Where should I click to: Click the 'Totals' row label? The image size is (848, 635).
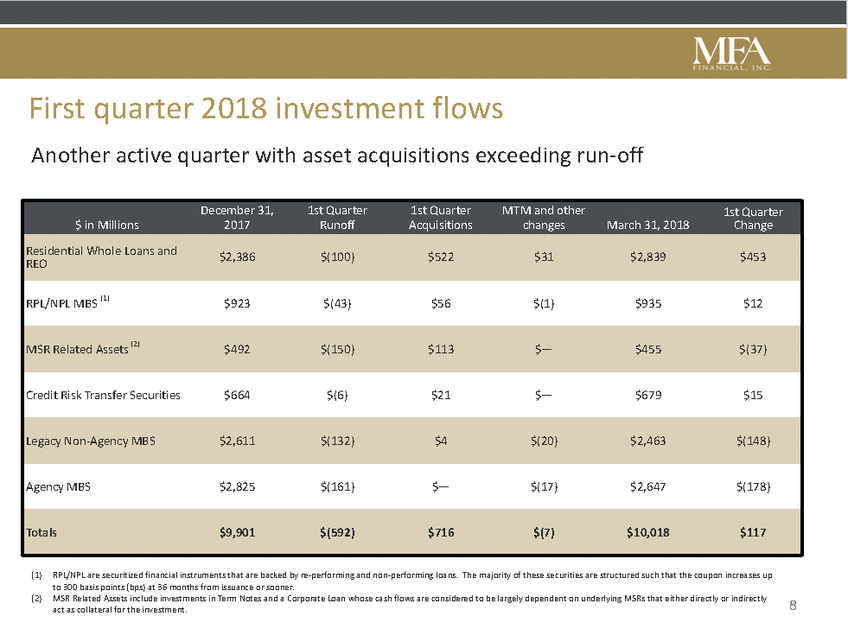(42, 533)
